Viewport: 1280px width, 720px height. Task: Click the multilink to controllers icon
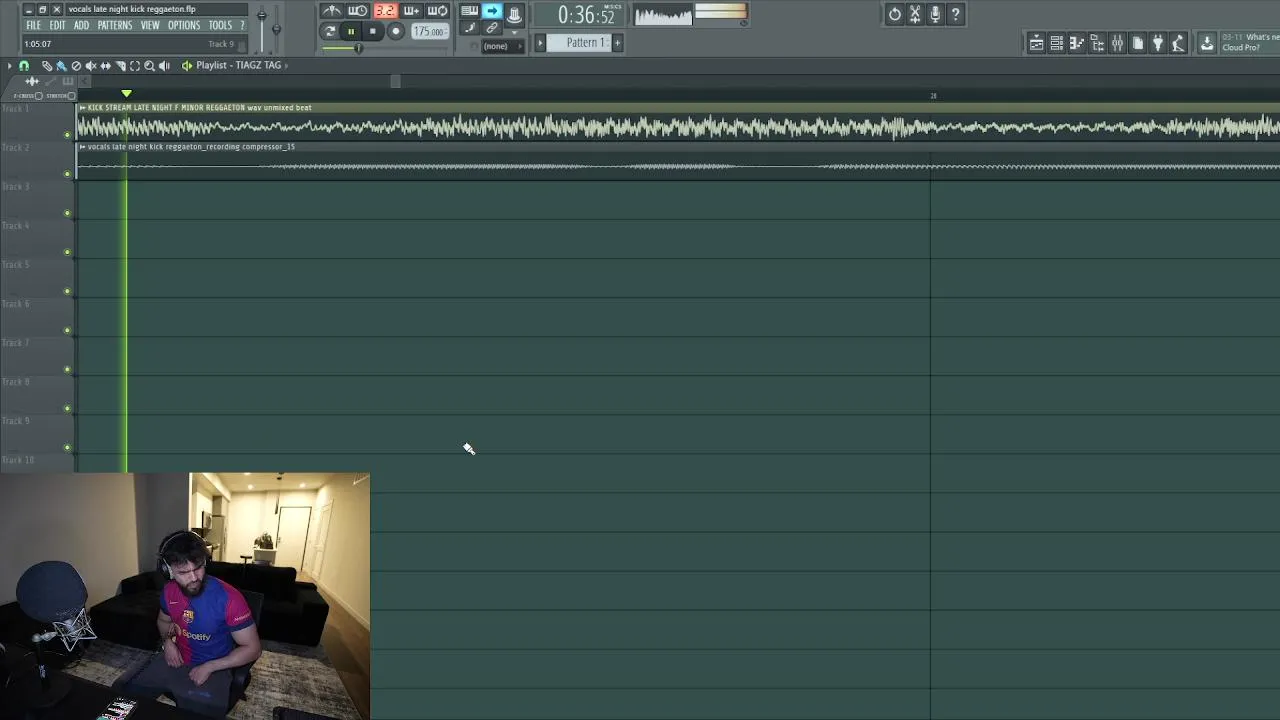tap(492, 28)
